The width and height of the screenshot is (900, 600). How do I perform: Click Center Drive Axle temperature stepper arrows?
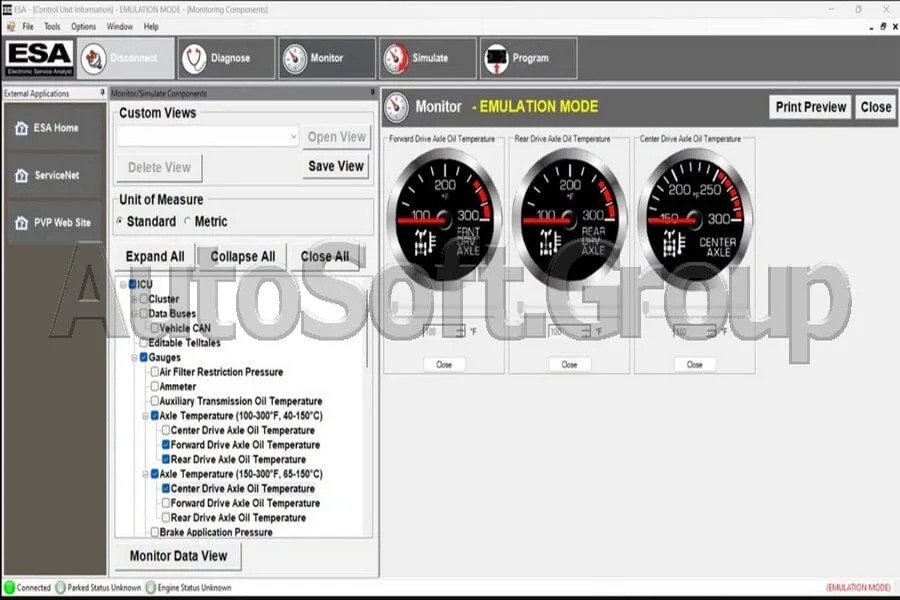pos(711,331)
